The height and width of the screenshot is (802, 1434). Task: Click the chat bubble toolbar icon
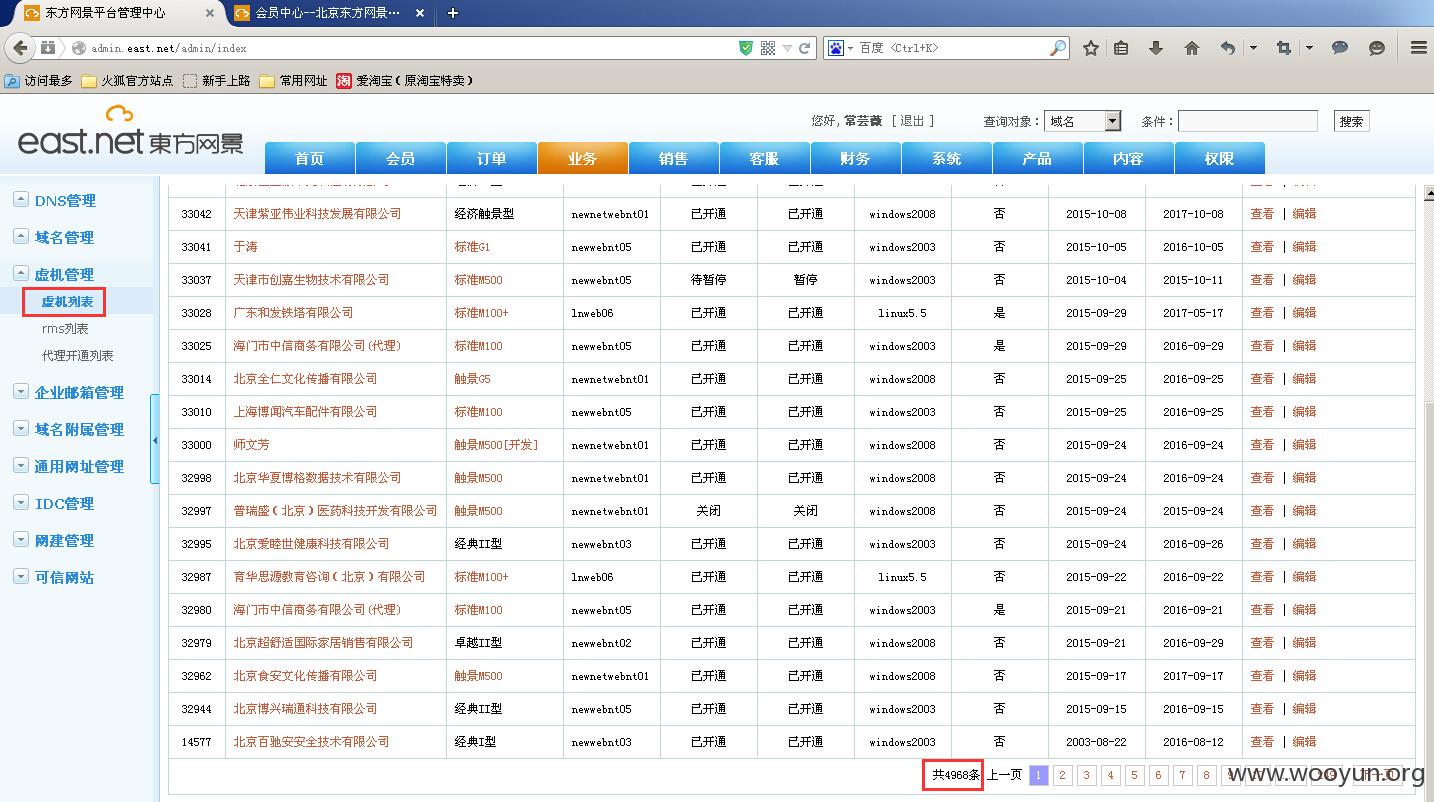(x=1341, y=48)
